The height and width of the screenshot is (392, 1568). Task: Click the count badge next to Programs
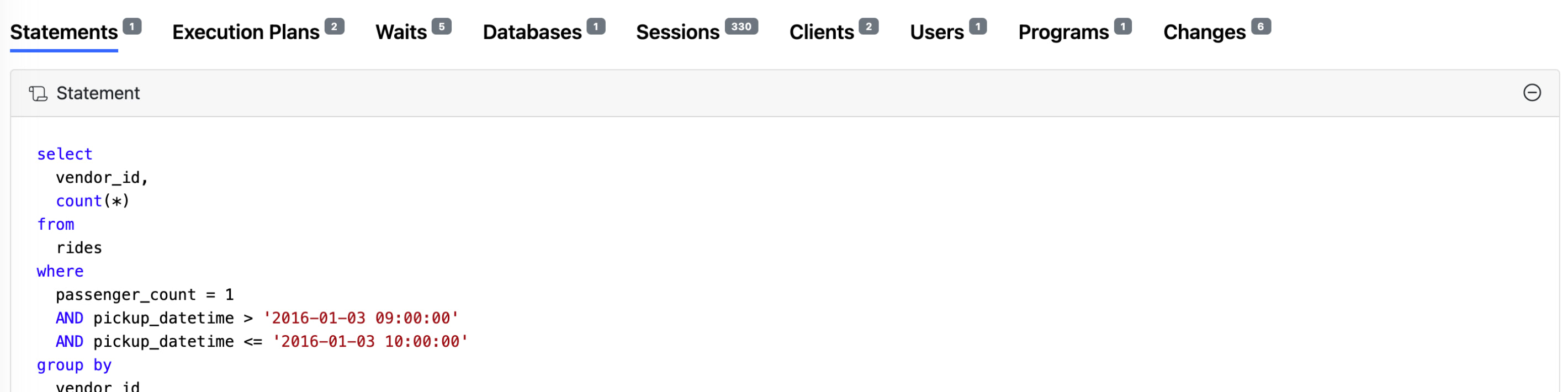(x=1124, y=26)
